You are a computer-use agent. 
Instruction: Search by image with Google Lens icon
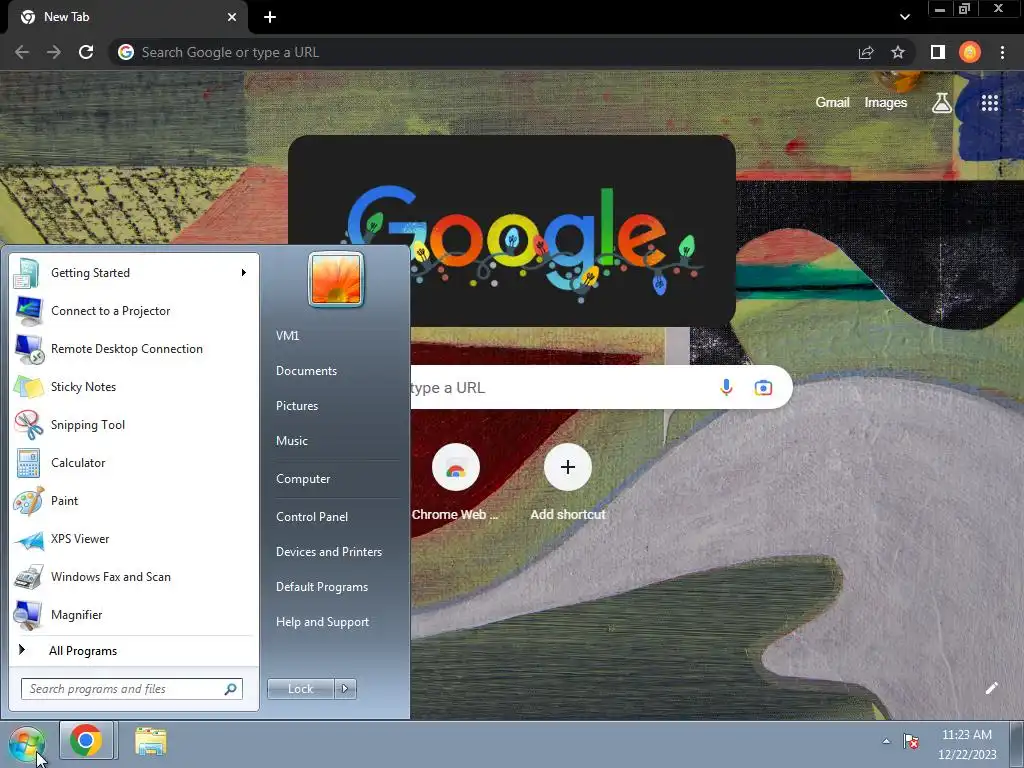point(763,387)
